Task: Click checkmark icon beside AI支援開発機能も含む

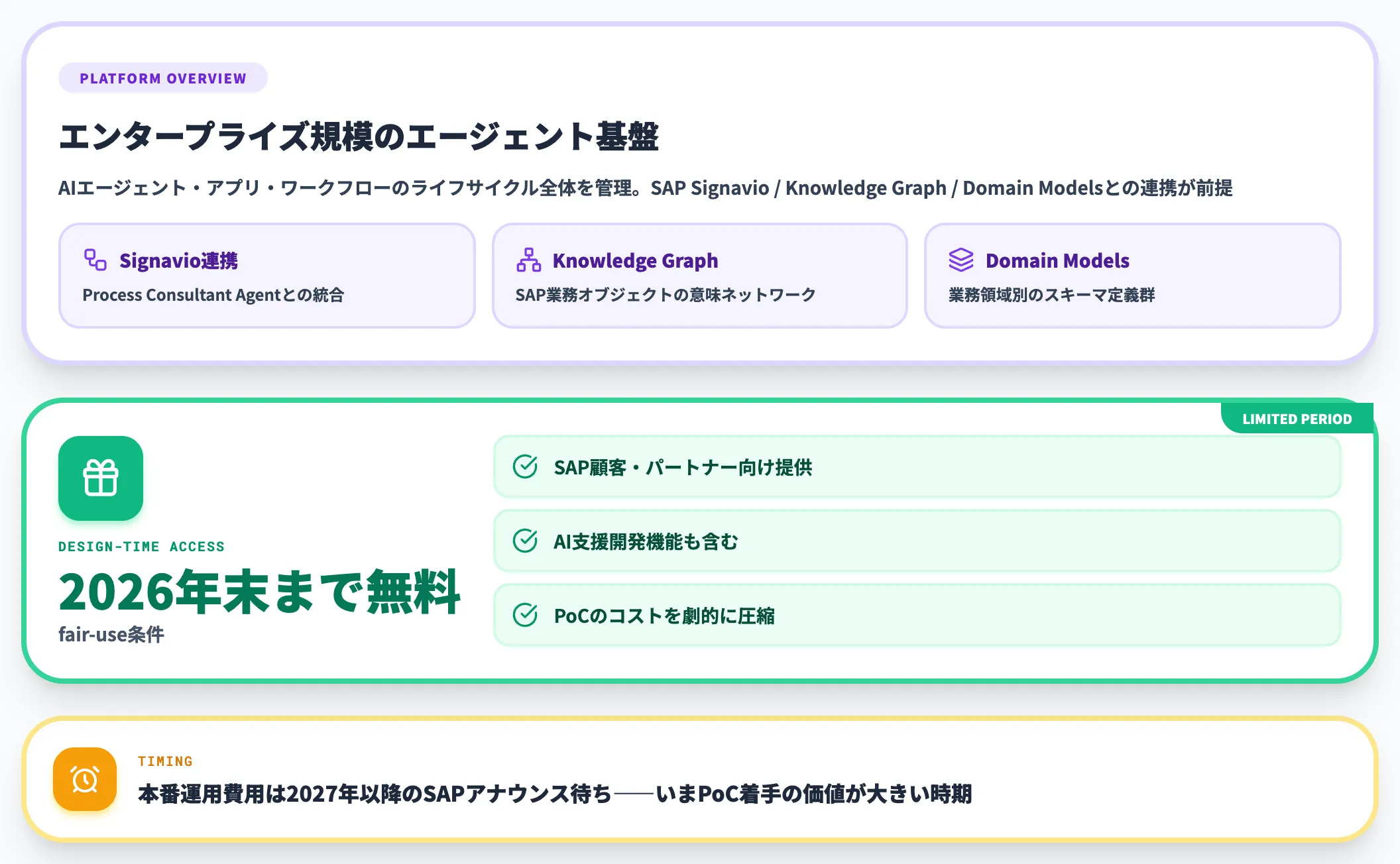Action: point(525,541)
